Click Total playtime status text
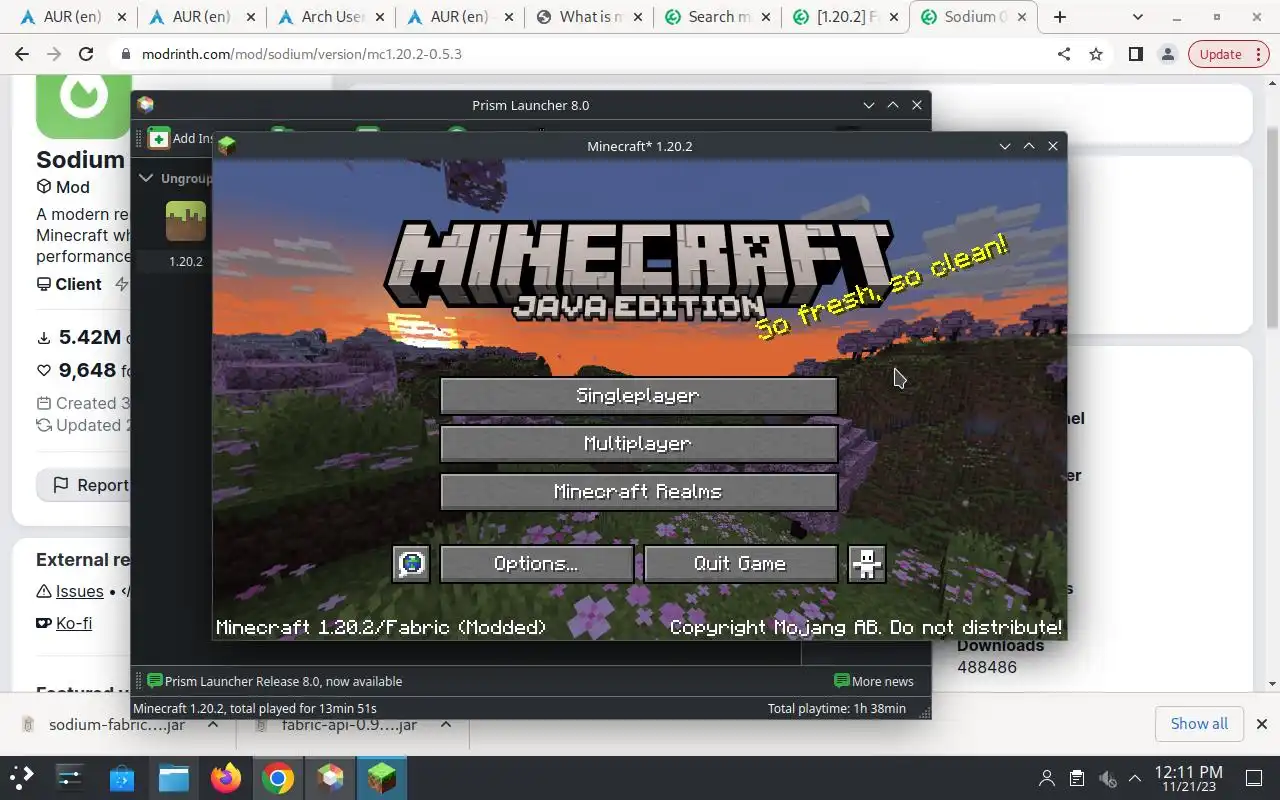This screenshot has width=1280, height=800. pyautogui.click(x=837, y=708)
